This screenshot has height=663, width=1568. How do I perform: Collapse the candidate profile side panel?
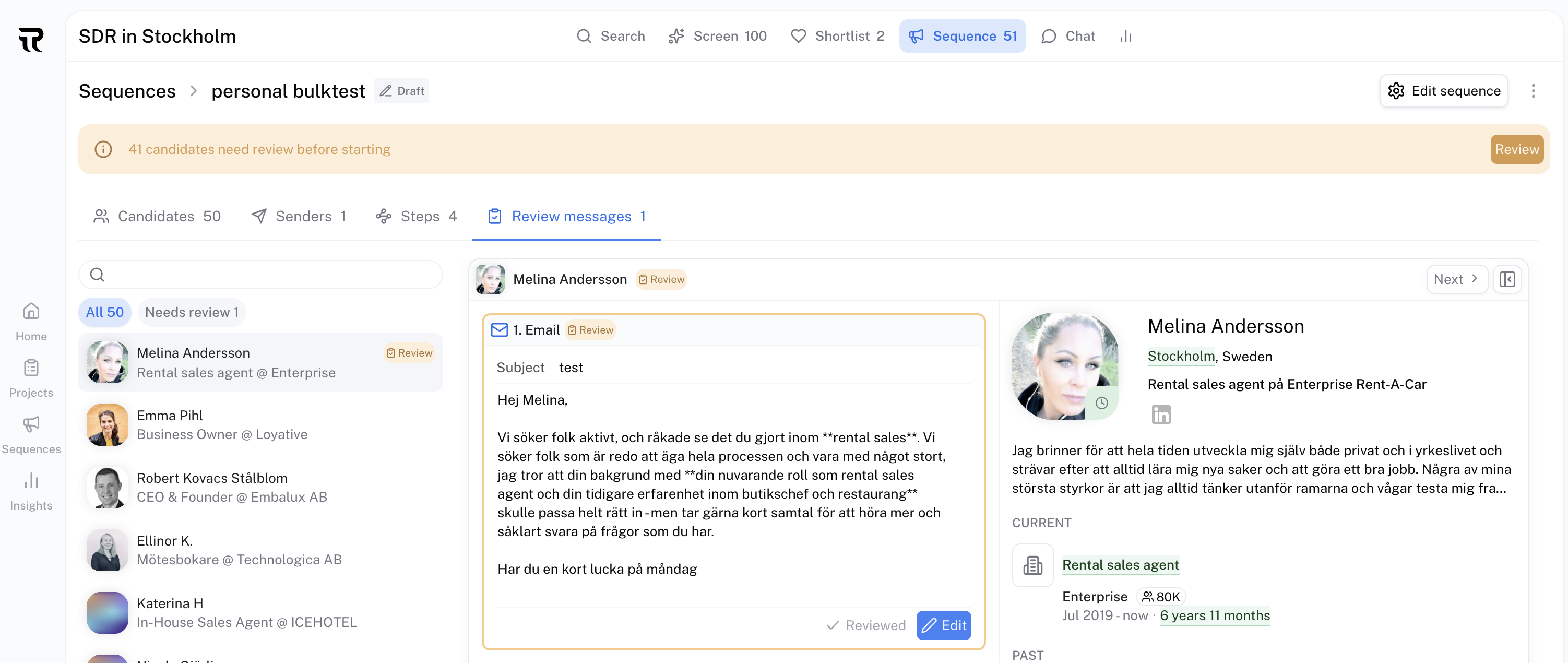pyautogui.click(x=1507, y=279)
